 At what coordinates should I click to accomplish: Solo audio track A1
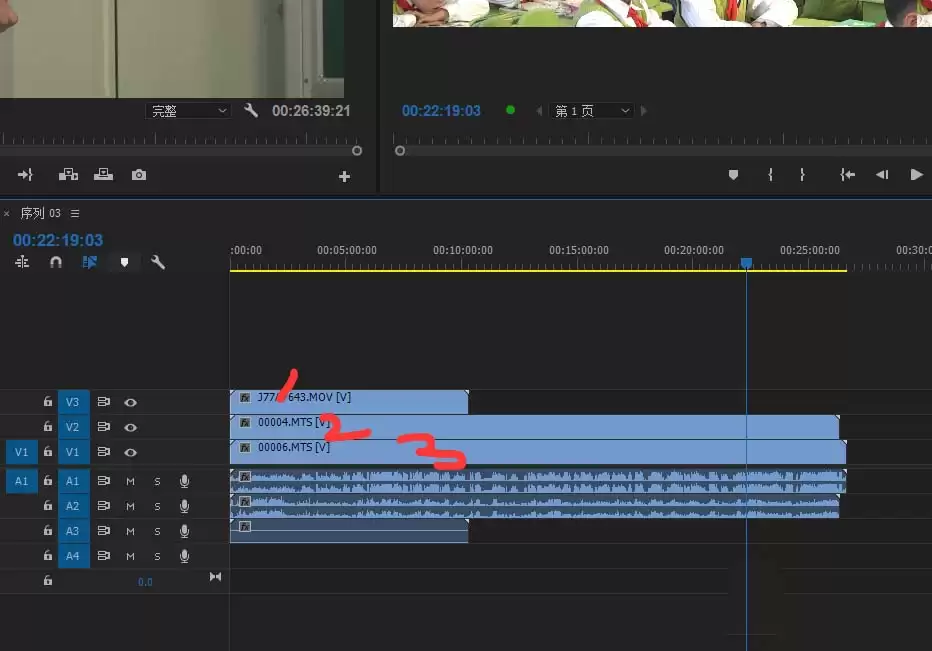tap(157, 481)
